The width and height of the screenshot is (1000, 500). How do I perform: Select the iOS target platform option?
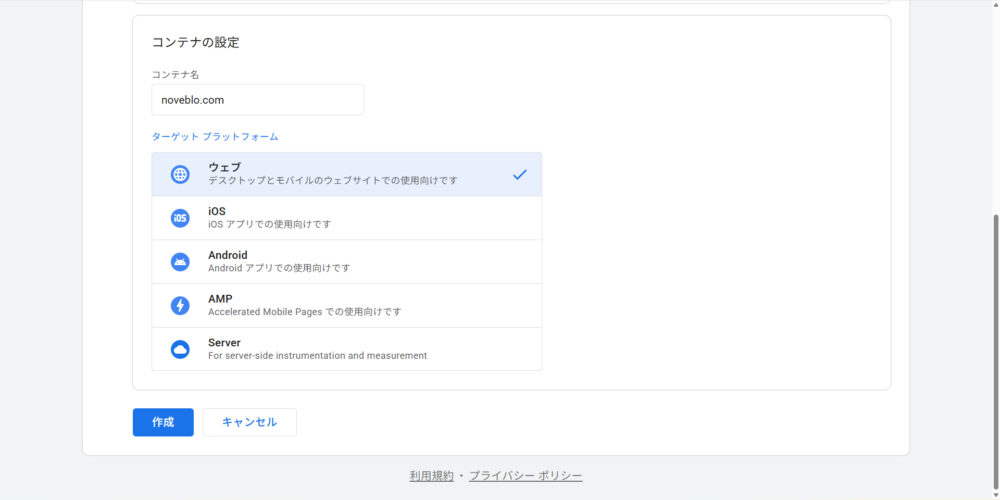(x=346, y=218)
